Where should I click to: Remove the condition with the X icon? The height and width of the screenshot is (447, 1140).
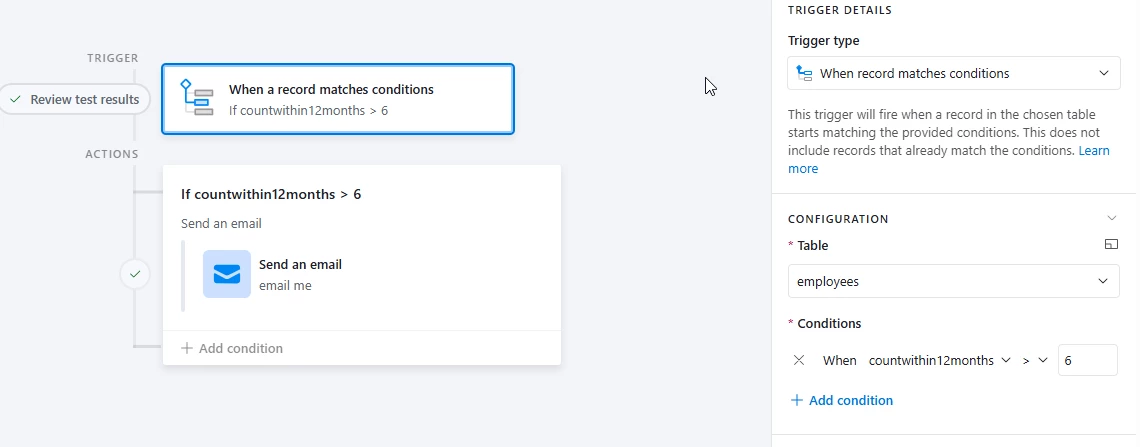pos(798,360)
